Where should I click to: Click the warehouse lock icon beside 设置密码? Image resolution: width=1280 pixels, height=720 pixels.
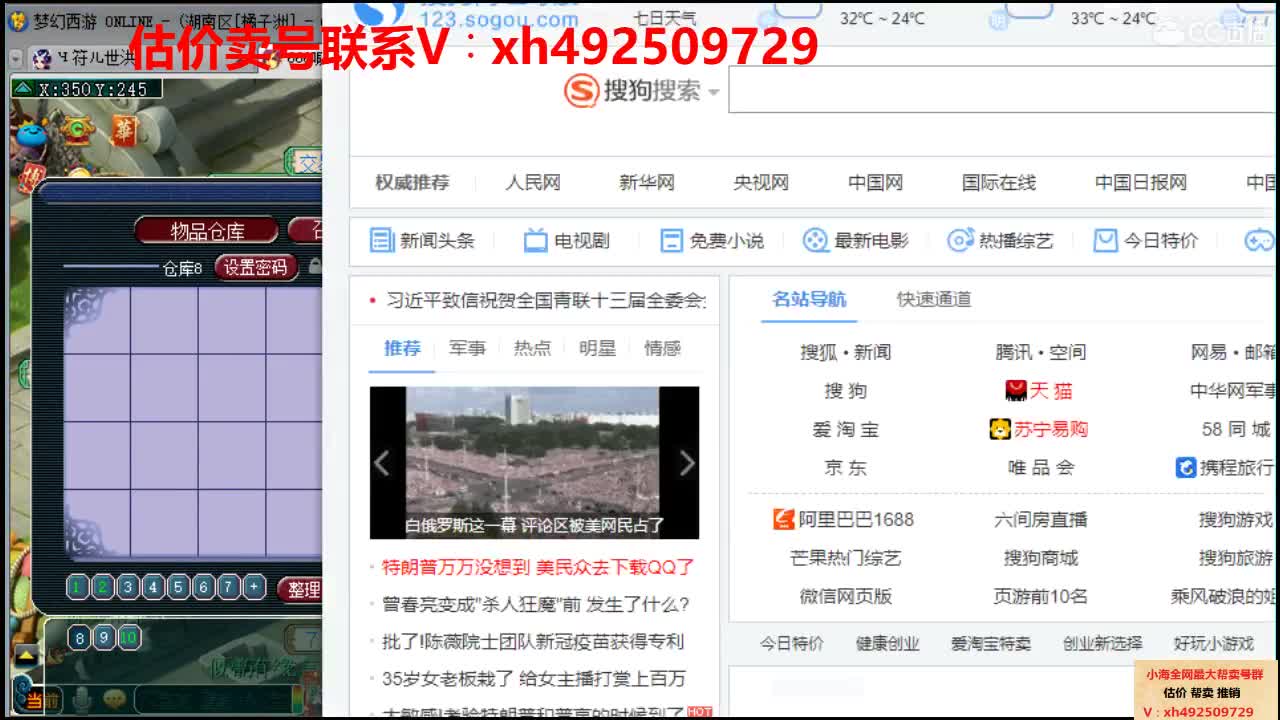pyautogui.click(x=315, y=267)
